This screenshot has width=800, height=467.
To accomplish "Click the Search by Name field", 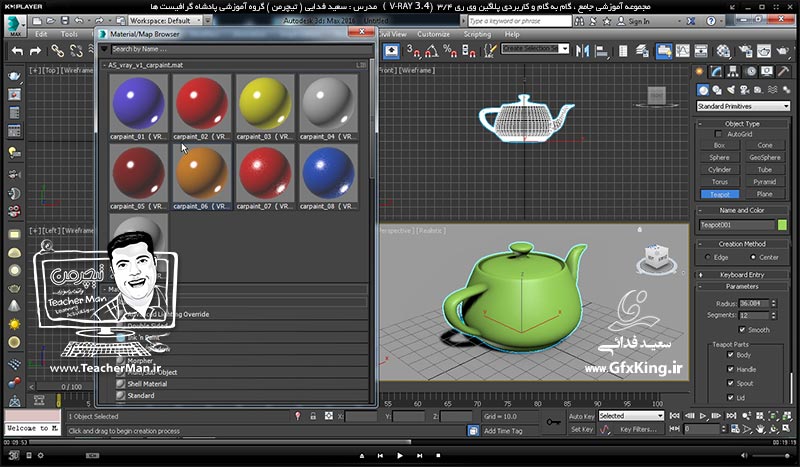I will 242,49.
